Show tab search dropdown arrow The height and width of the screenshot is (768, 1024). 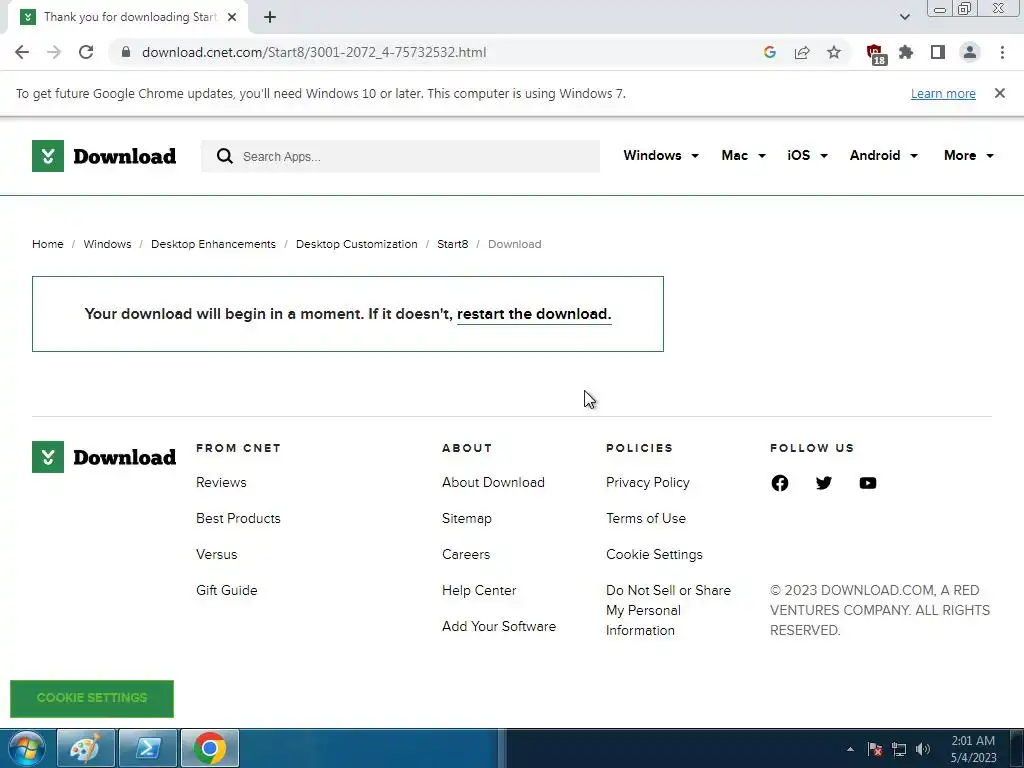point(904,17)
